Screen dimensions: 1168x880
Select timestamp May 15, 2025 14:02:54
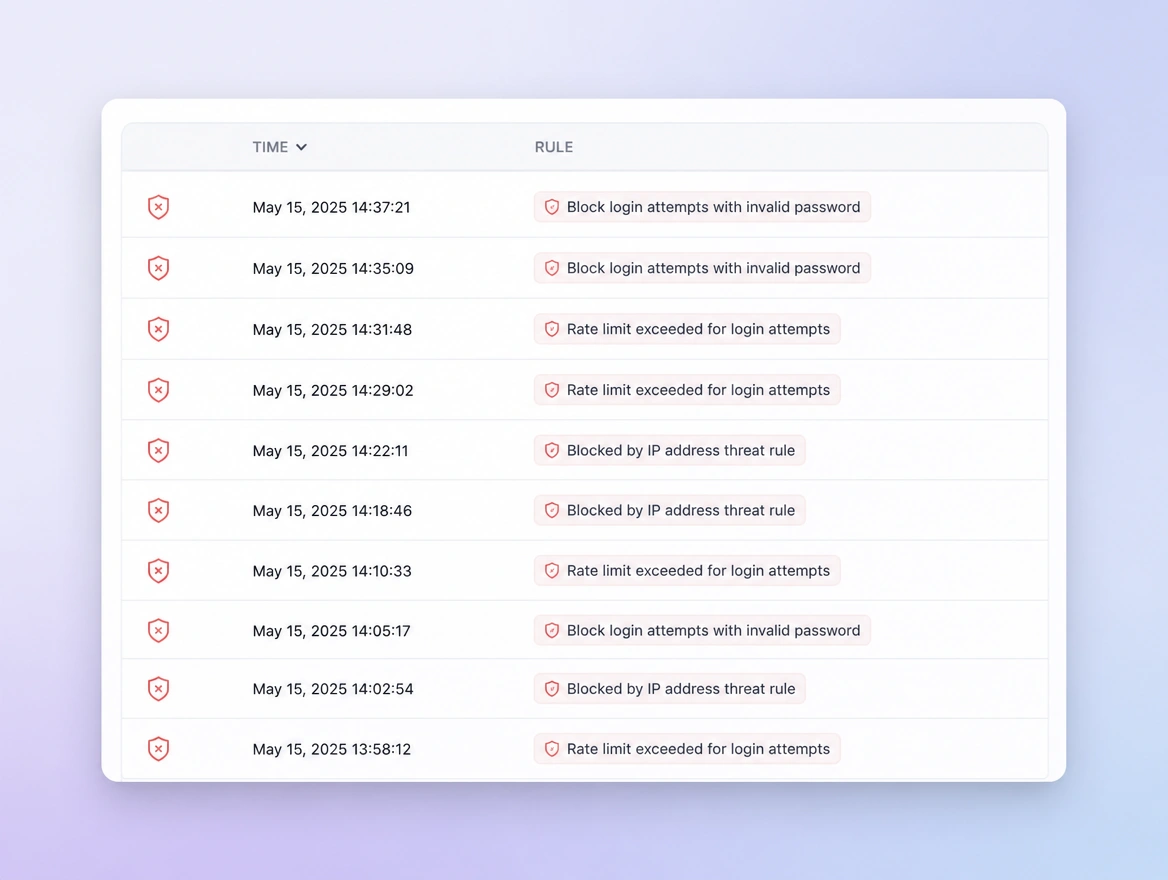pos(333,689)
